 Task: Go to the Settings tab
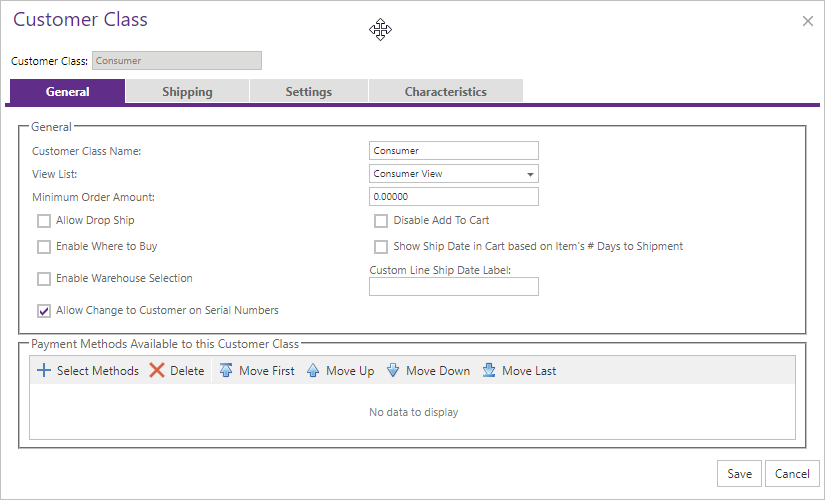click(308, 91)
